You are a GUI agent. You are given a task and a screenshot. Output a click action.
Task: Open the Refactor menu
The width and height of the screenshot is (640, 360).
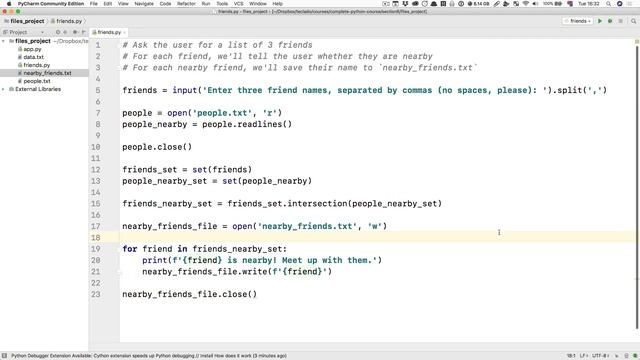pyautogui.click(x=186, y=4)
